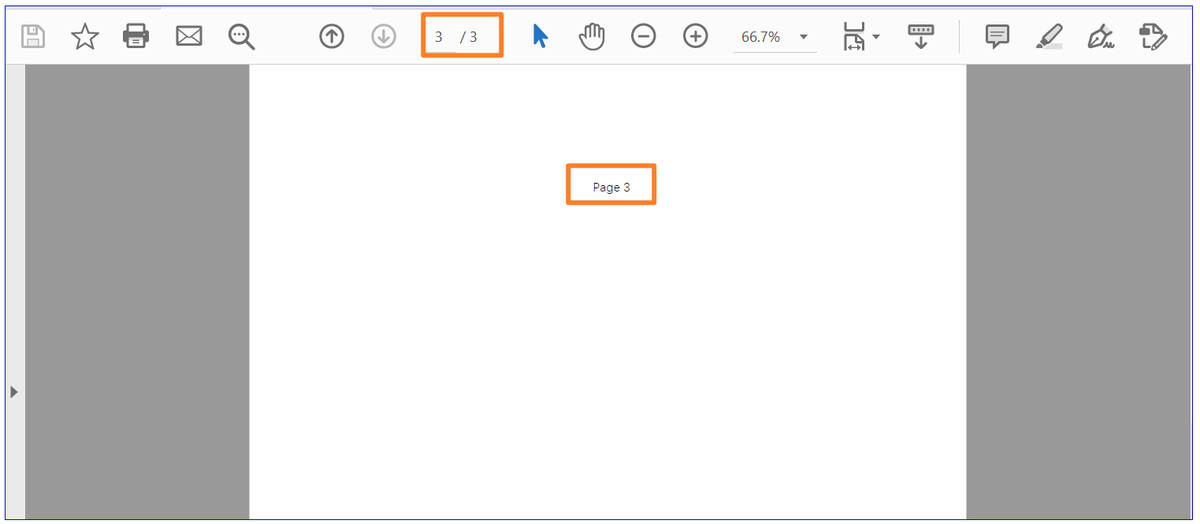The width and height of the screenshot is (1200, 524).
Task: Open the sign document pen tool
Action: pyautogui.click(x=1101, y=37)
